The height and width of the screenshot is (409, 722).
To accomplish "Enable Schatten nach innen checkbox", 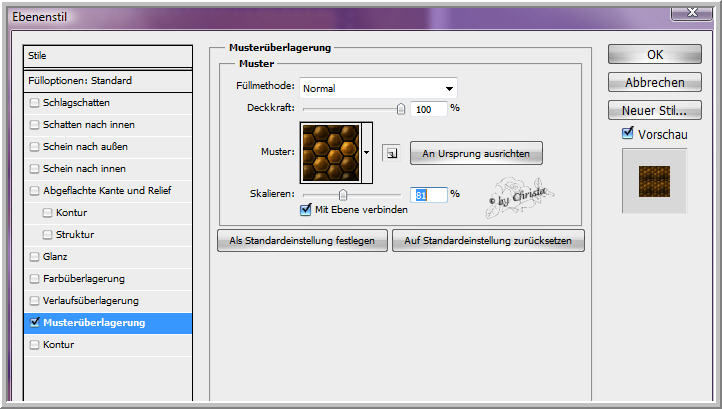I will click(34, 125).
